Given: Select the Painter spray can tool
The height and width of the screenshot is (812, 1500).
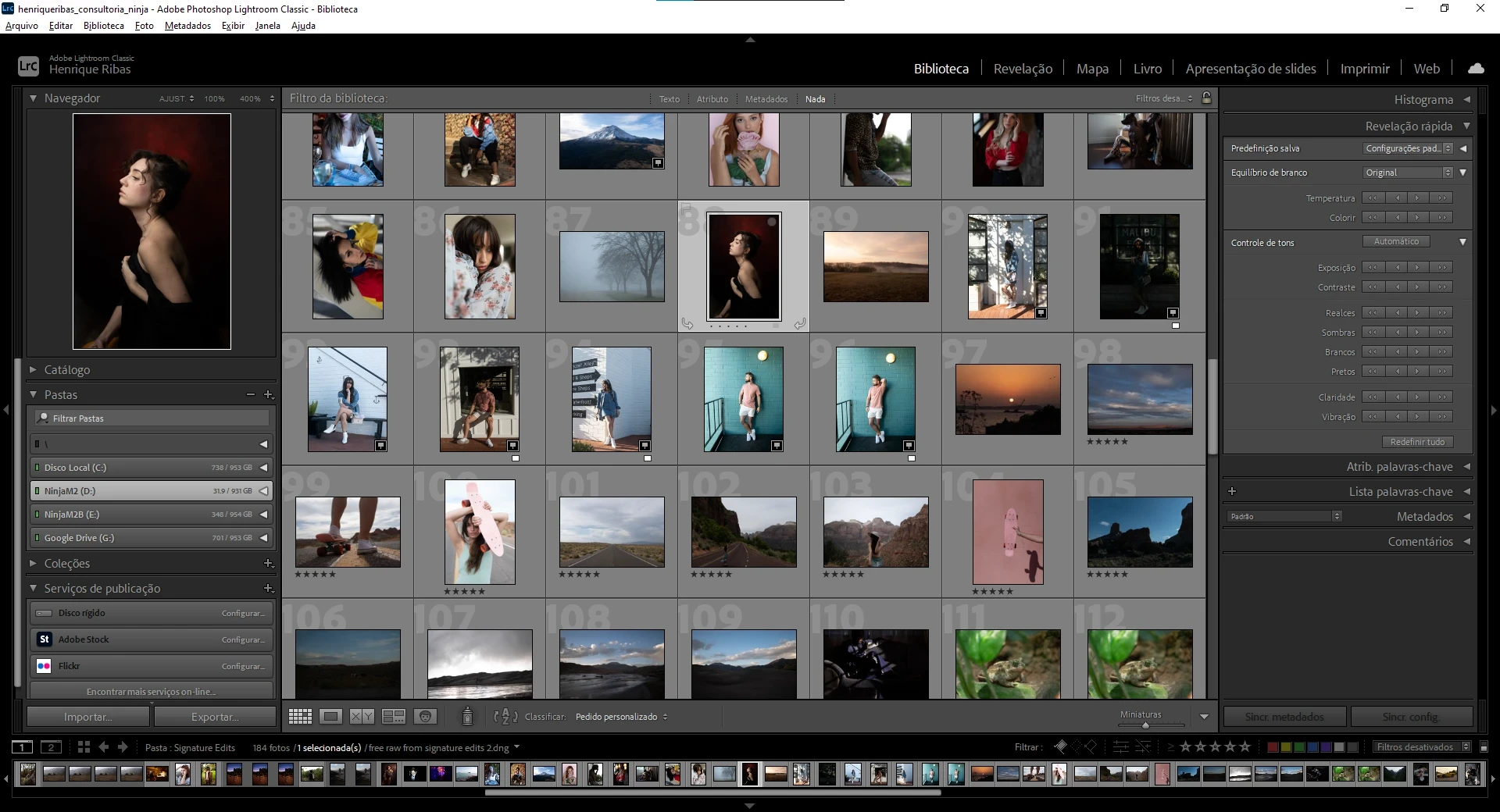Looking at the screenshot, I should pos(467,716).
